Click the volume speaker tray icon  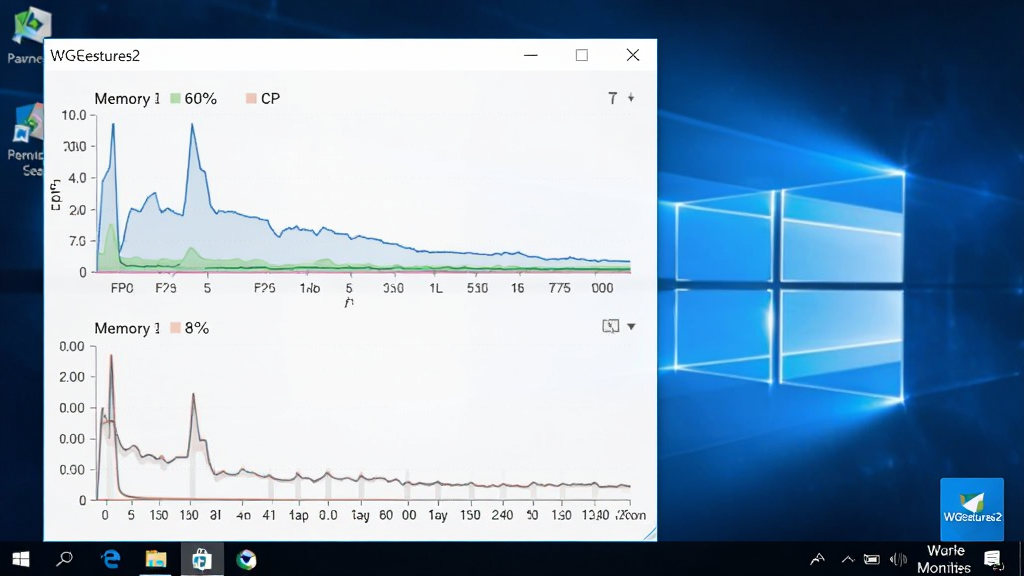pos(898,559)
